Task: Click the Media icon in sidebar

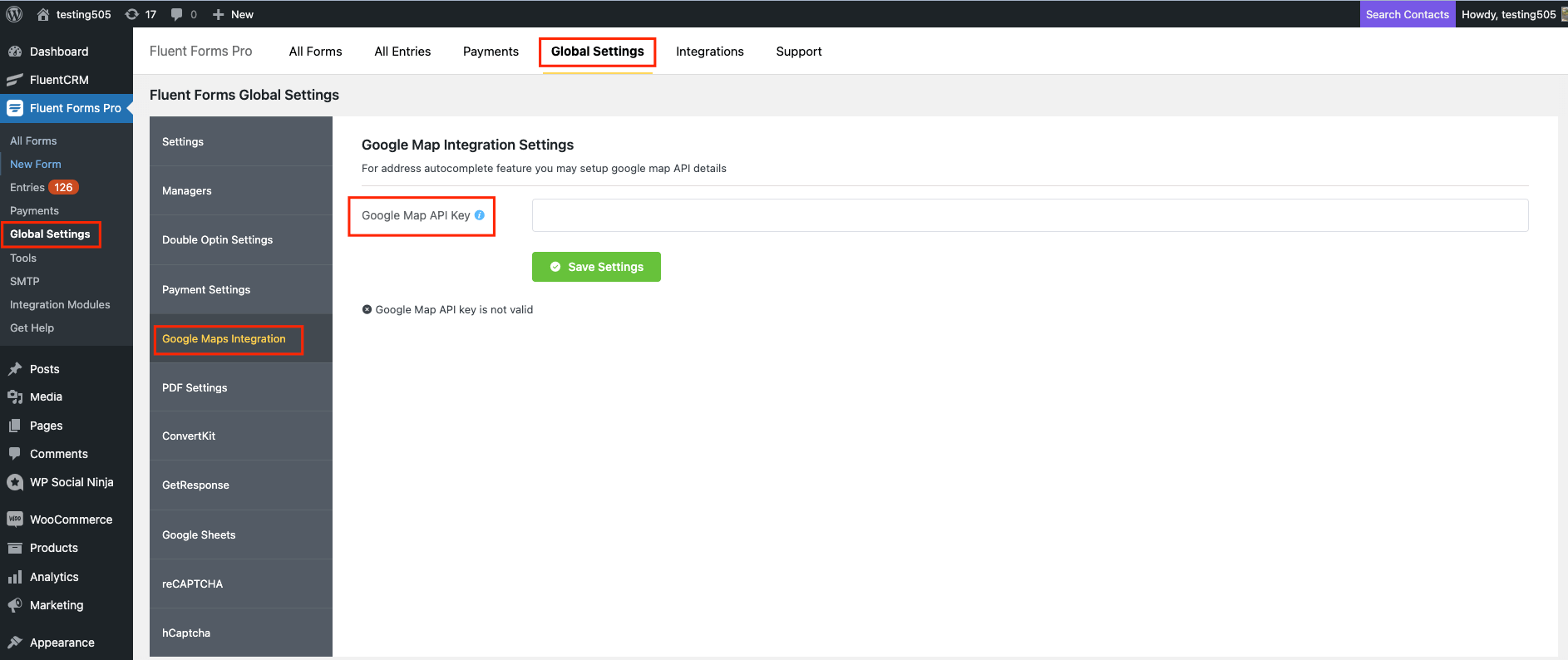Action: pos(15,397)
